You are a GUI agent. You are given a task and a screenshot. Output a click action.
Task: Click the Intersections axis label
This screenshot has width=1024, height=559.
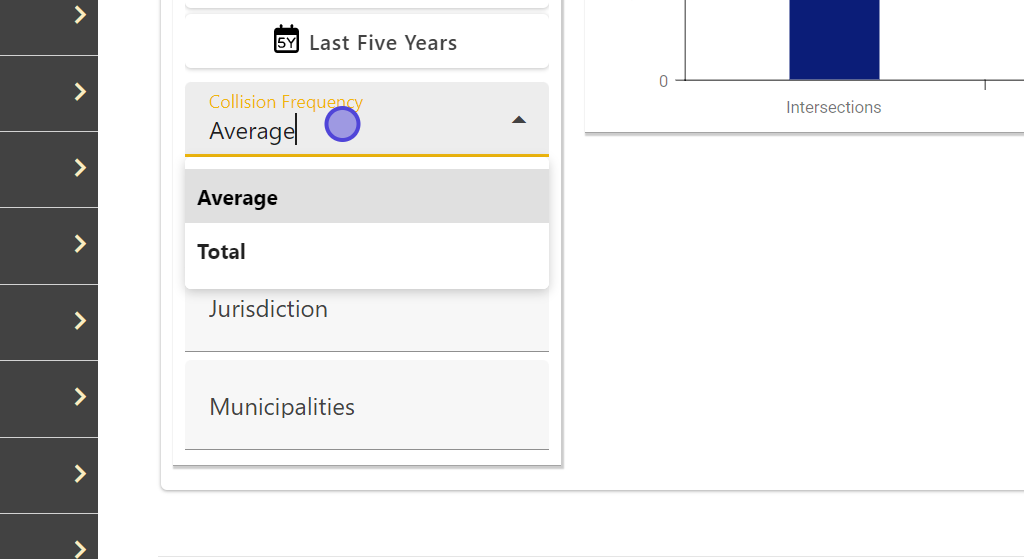click(834, 107)
